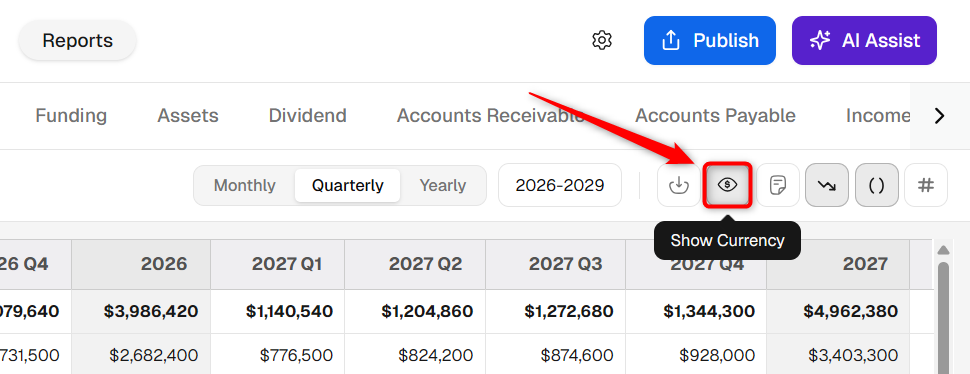Click the 2026 column header

tap(141, 264)
